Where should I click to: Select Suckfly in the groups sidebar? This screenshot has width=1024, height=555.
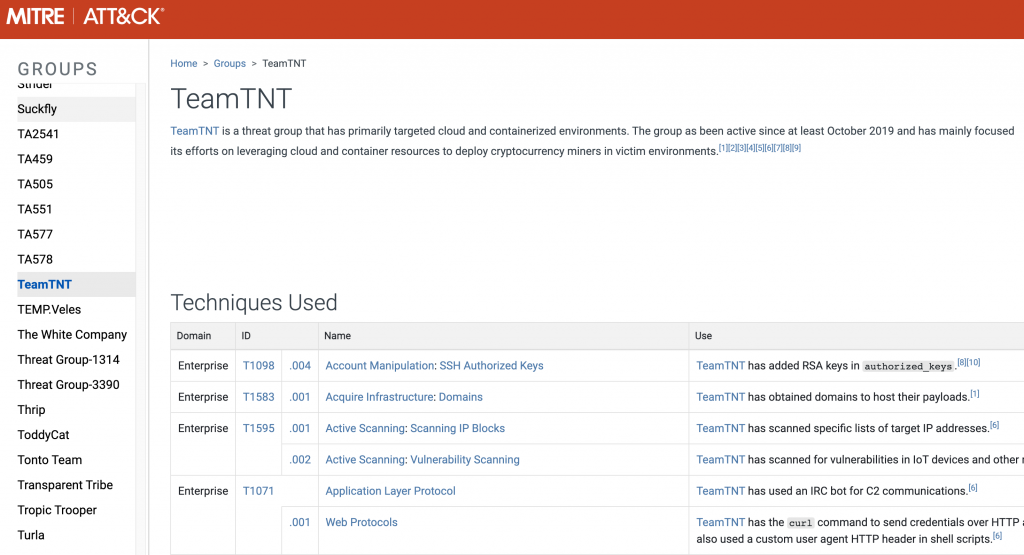(x=37, y=109)
